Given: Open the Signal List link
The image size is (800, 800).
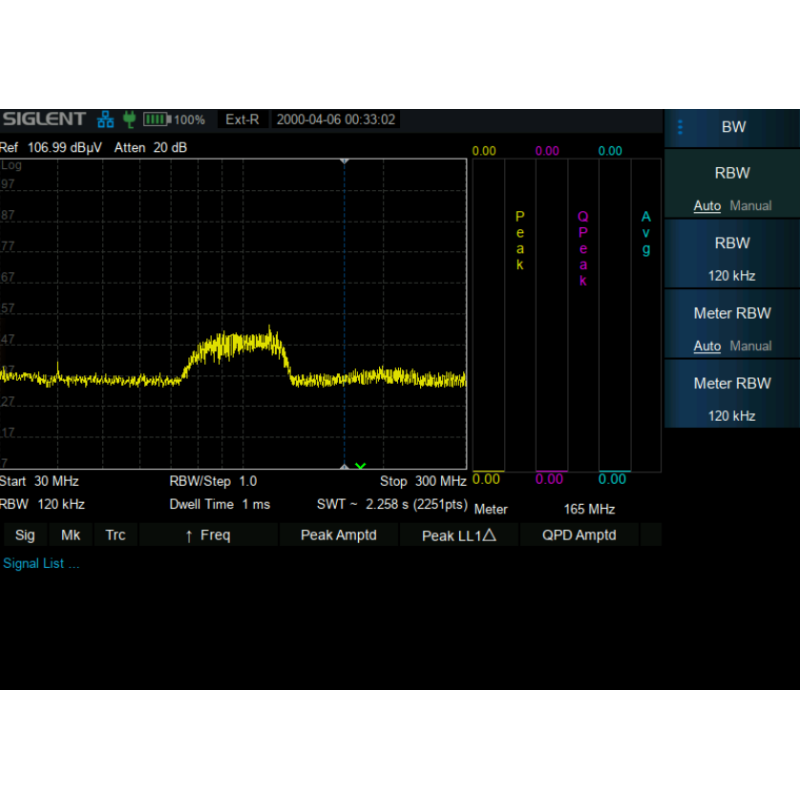Looking at the screenshot, I should 41,564.
